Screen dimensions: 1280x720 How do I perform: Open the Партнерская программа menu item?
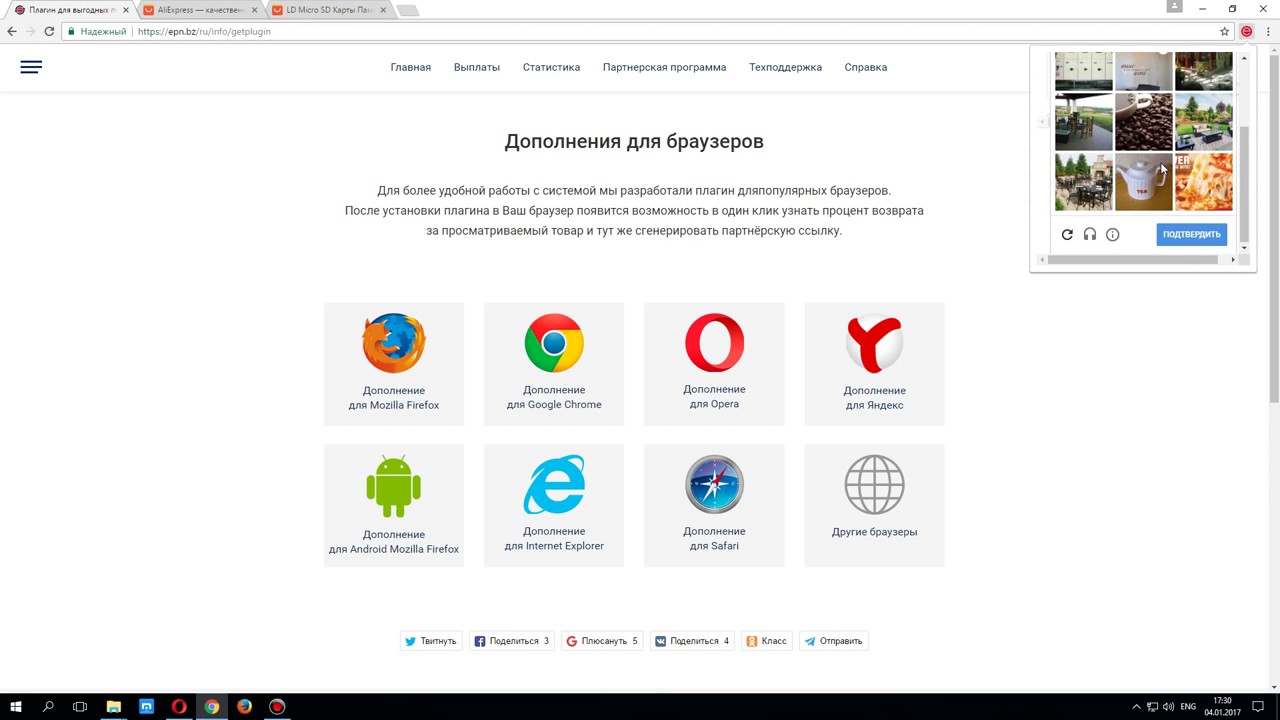point(664,67)
